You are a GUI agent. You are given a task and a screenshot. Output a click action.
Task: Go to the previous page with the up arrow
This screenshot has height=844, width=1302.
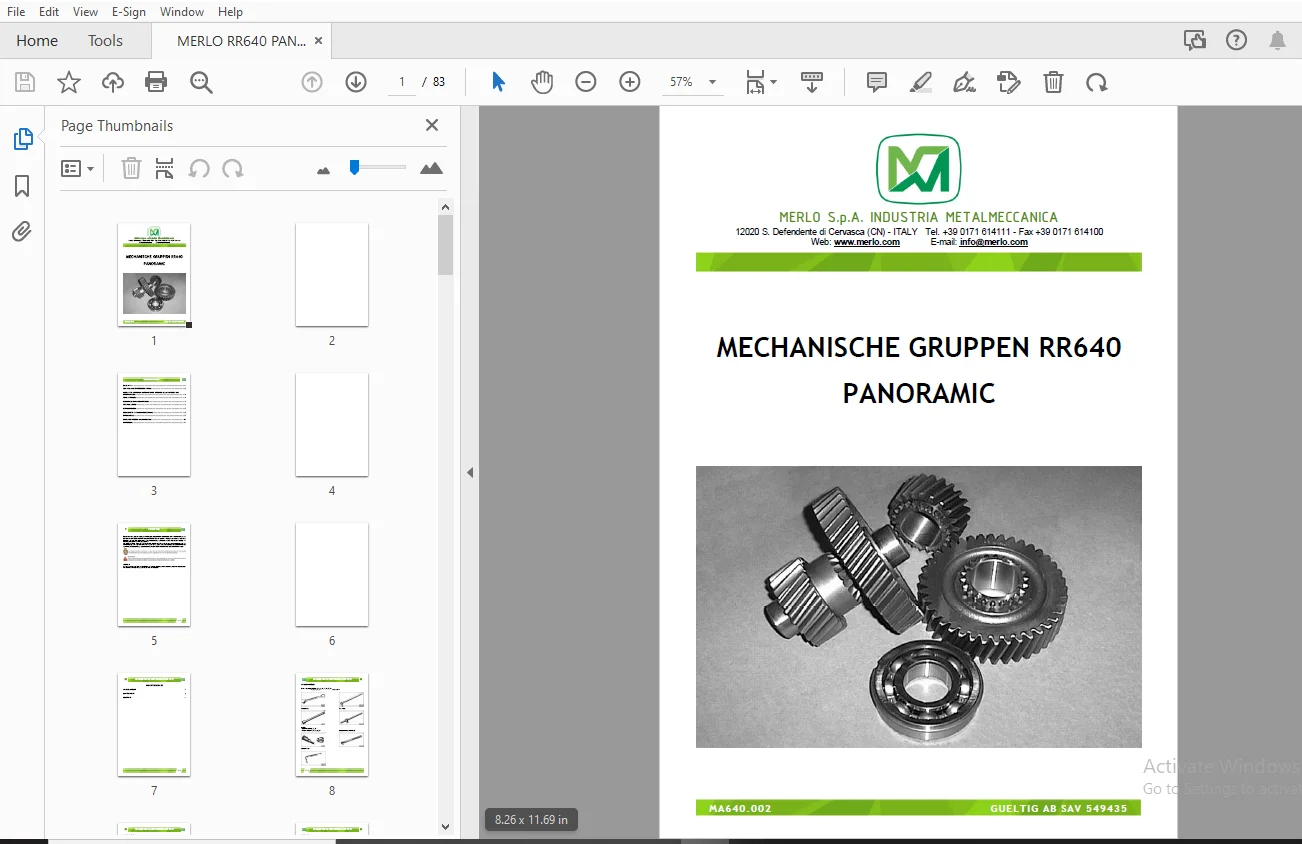(x=312, y=82)
